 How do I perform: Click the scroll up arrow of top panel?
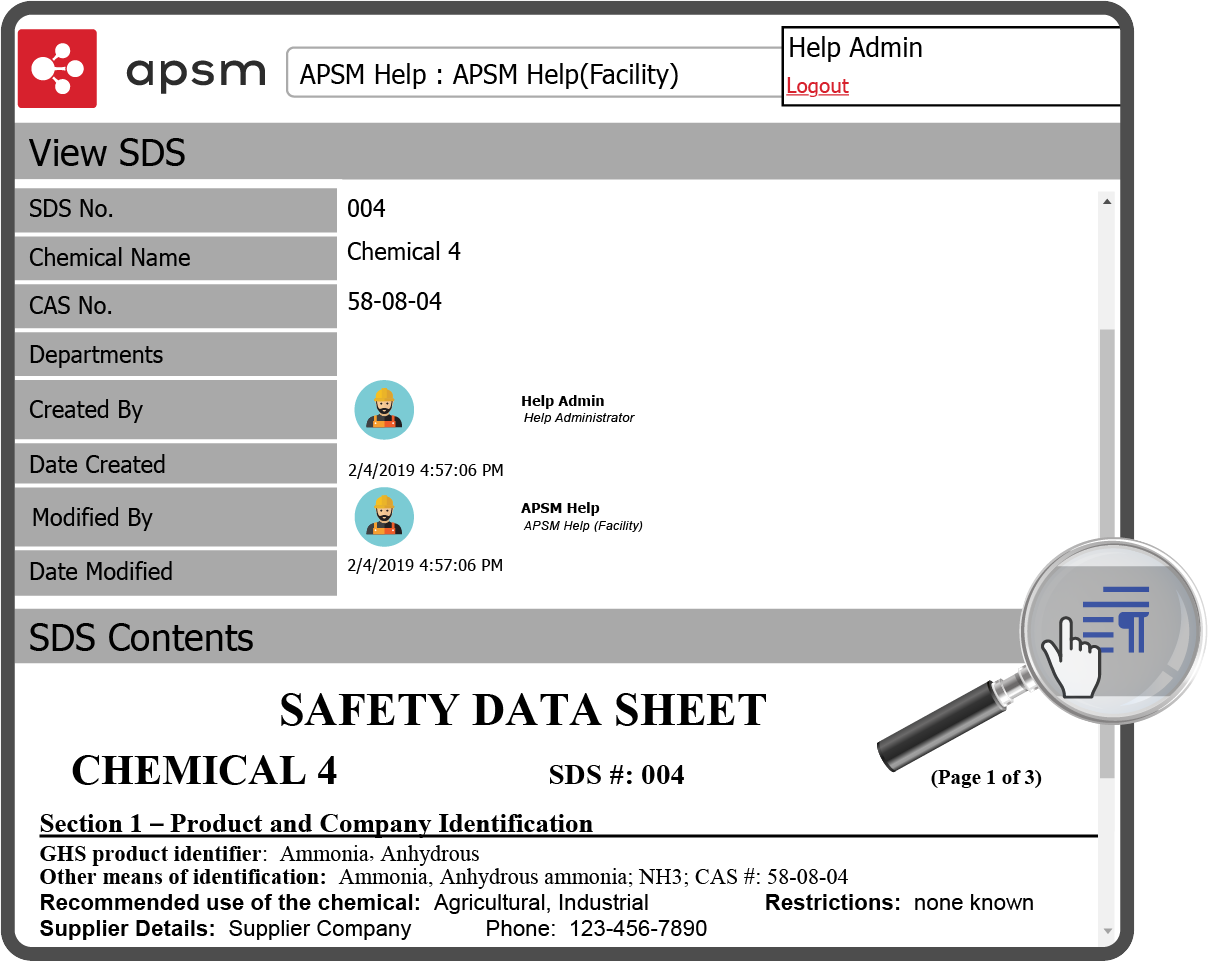click(1107, 202)
